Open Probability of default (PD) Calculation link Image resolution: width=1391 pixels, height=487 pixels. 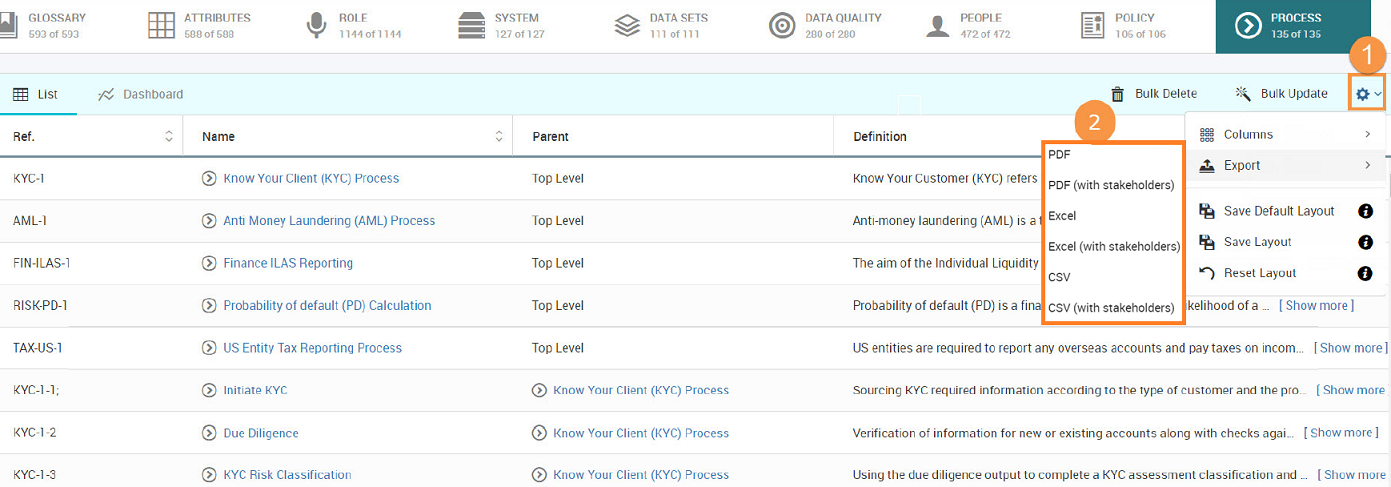[x=327, y=305]
